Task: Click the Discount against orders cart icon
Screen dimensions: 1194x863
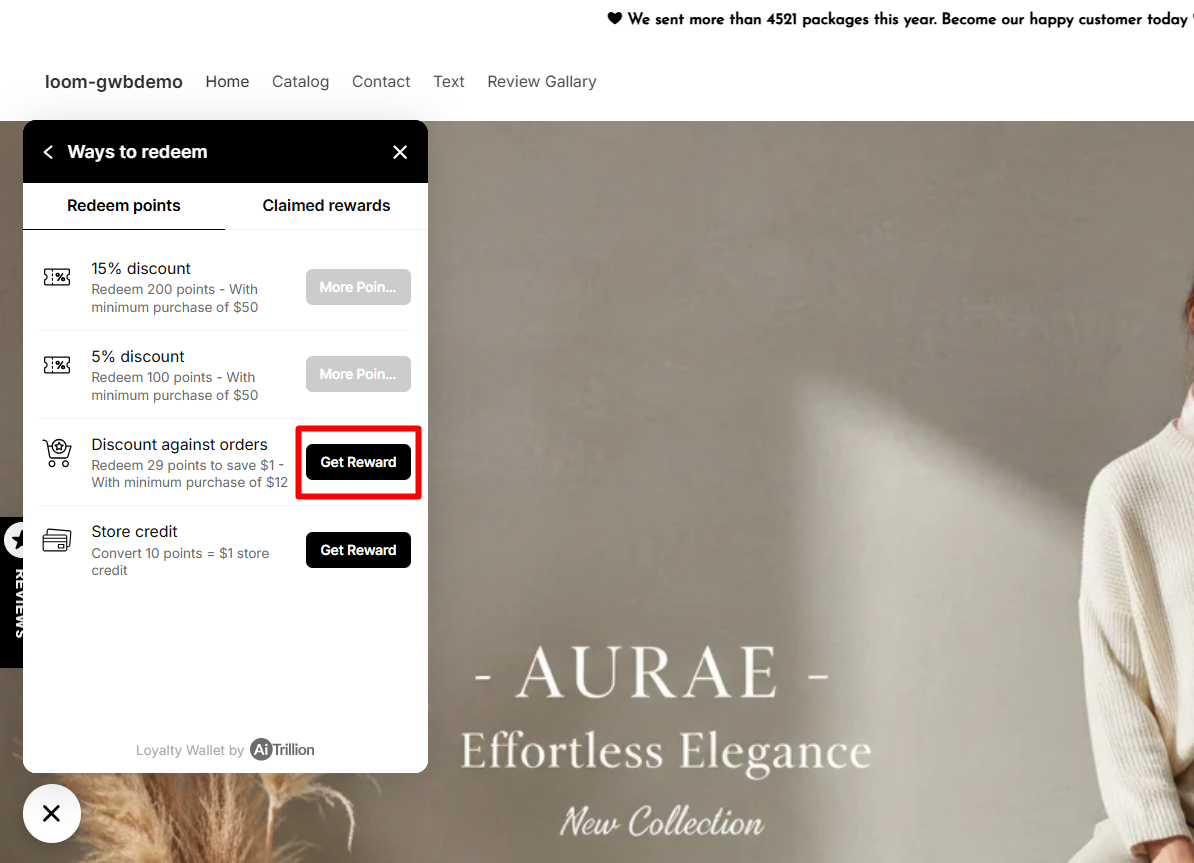Action: click(57, 453)
